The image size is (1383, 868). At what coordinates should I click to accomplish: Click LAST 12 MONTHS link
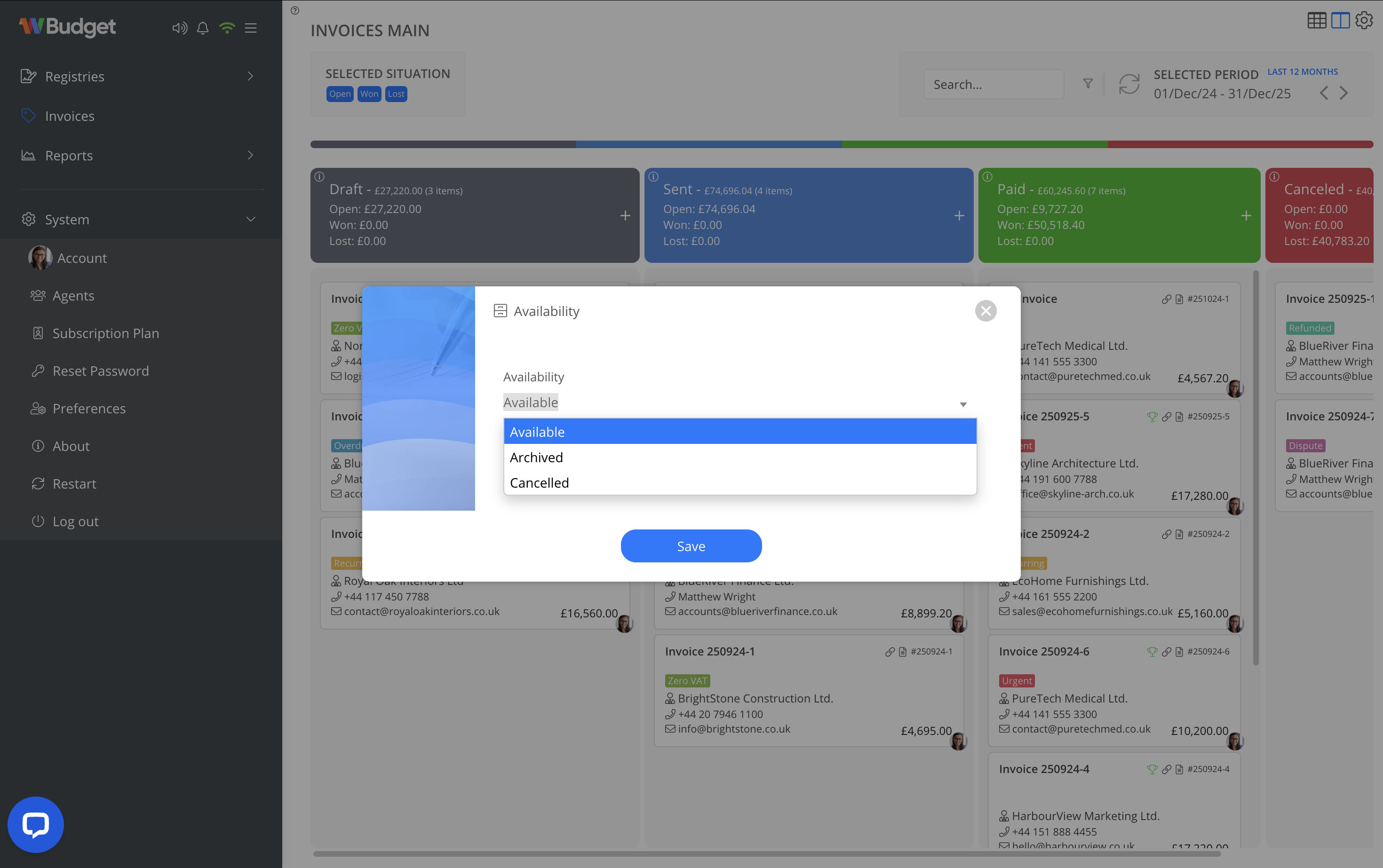pos(1303,71)
